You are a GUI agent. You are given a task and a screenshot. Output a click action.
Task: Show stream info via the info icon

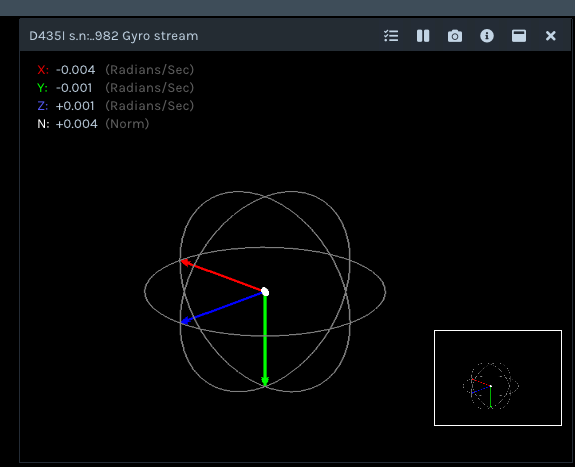(x=487, y=36)
